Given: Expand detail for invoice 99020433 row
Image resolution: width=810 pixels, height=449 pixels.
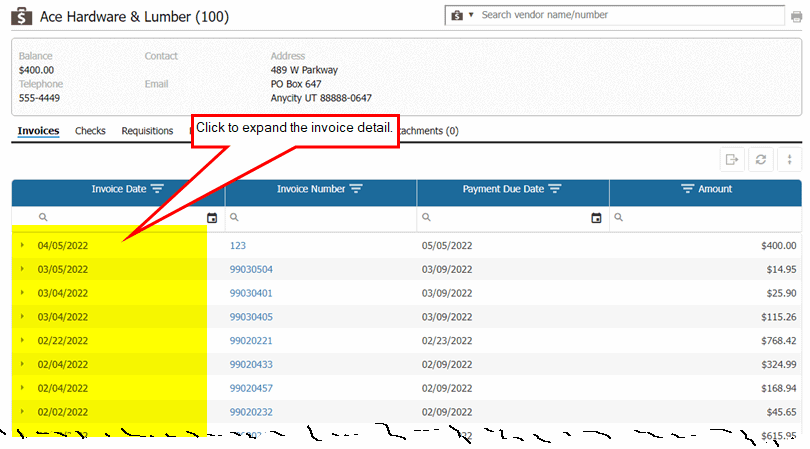Looking at the screenshot, I should point(22,364).
